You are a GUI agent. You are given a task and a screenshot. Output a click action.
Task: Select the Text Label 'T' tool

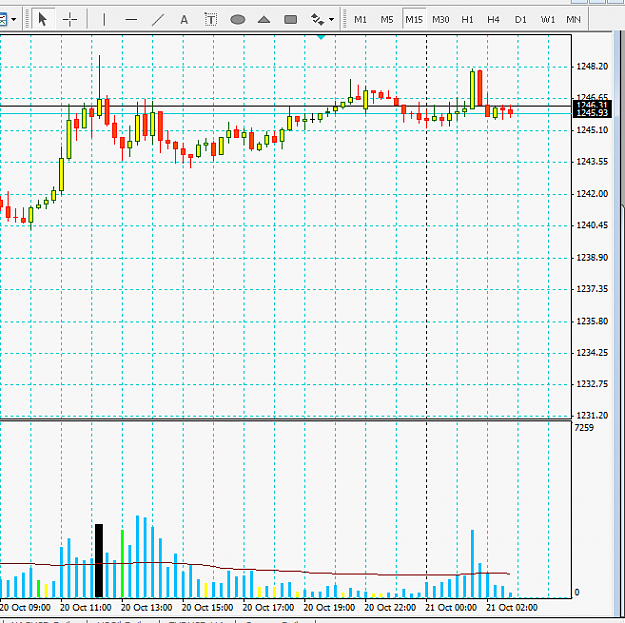[210, 19]
